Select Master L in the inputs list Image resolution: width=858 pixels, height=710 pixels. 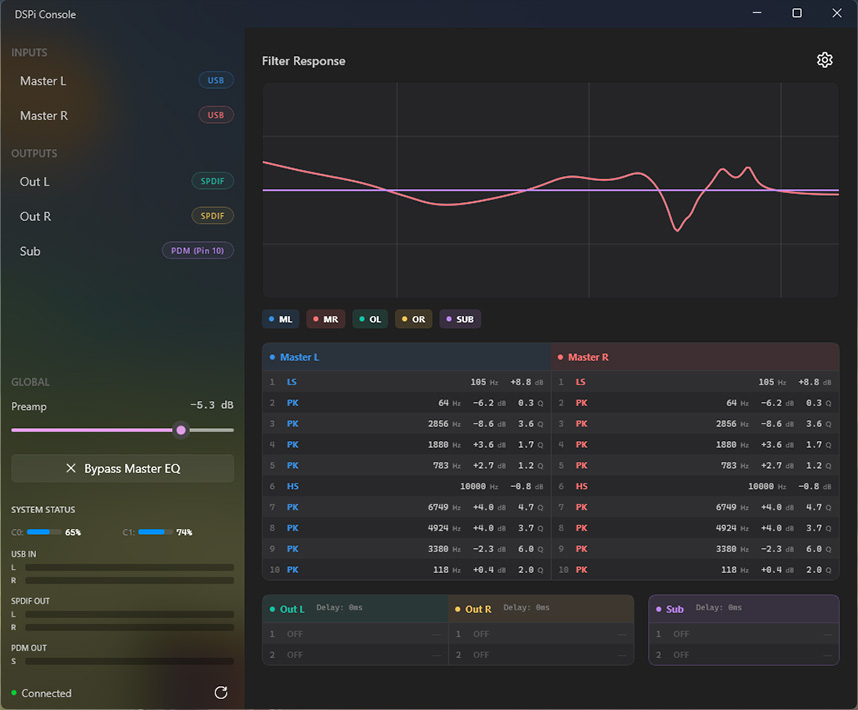[x=43, y=81]
